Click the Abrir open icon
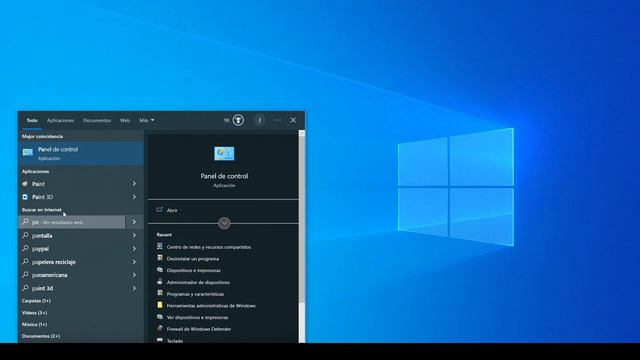The width and height of the screenshot is (640, 360). (x=160, y=210)
